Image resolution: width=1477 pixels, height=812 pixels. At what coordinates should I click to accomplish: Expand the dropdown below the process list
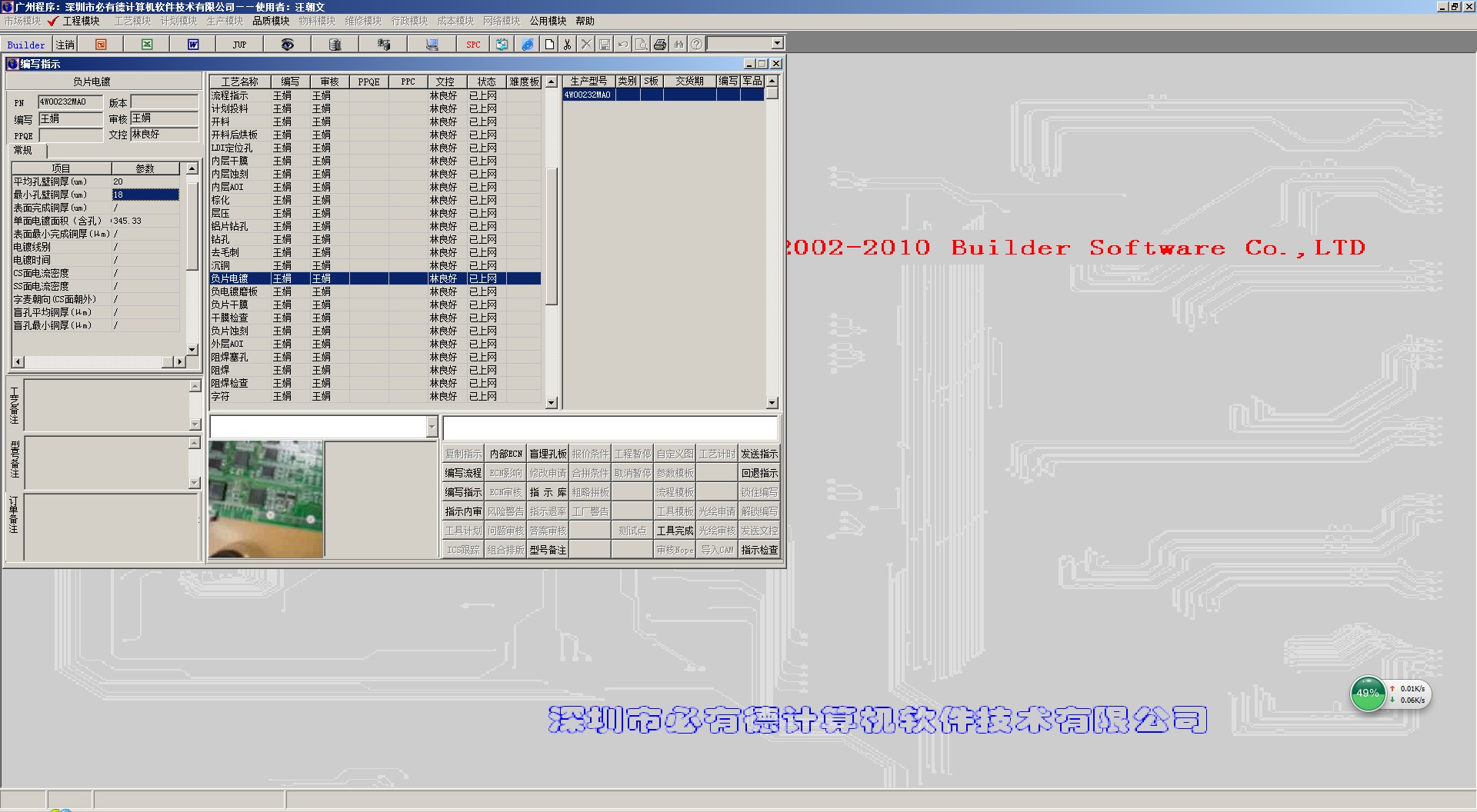tap(431, 427)
